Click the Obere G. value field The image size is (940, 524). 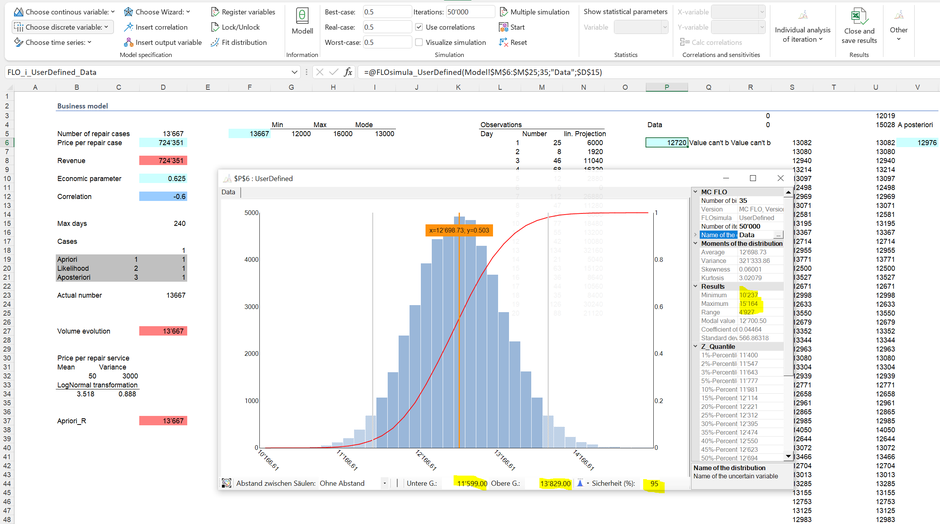(555, 483)
